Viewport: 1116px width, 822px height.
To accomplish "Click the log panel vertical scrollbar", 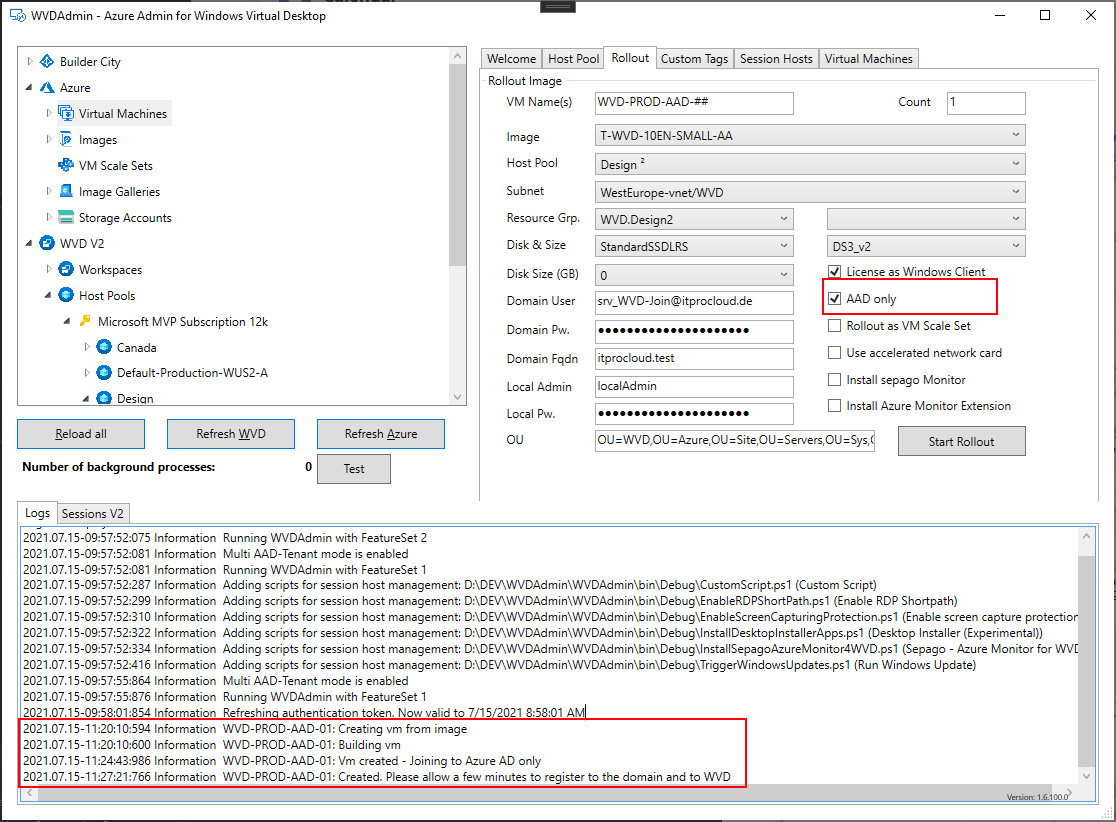I will [1086, 656].
